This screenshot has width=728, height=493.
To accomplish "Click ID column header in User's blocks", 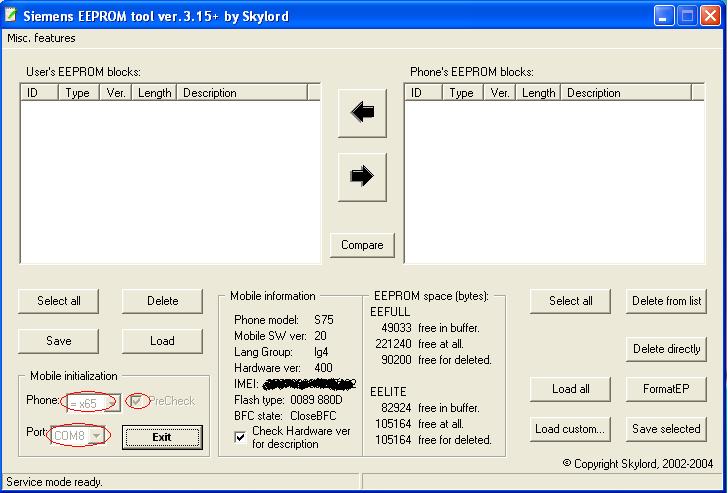I will pos(39,93).
